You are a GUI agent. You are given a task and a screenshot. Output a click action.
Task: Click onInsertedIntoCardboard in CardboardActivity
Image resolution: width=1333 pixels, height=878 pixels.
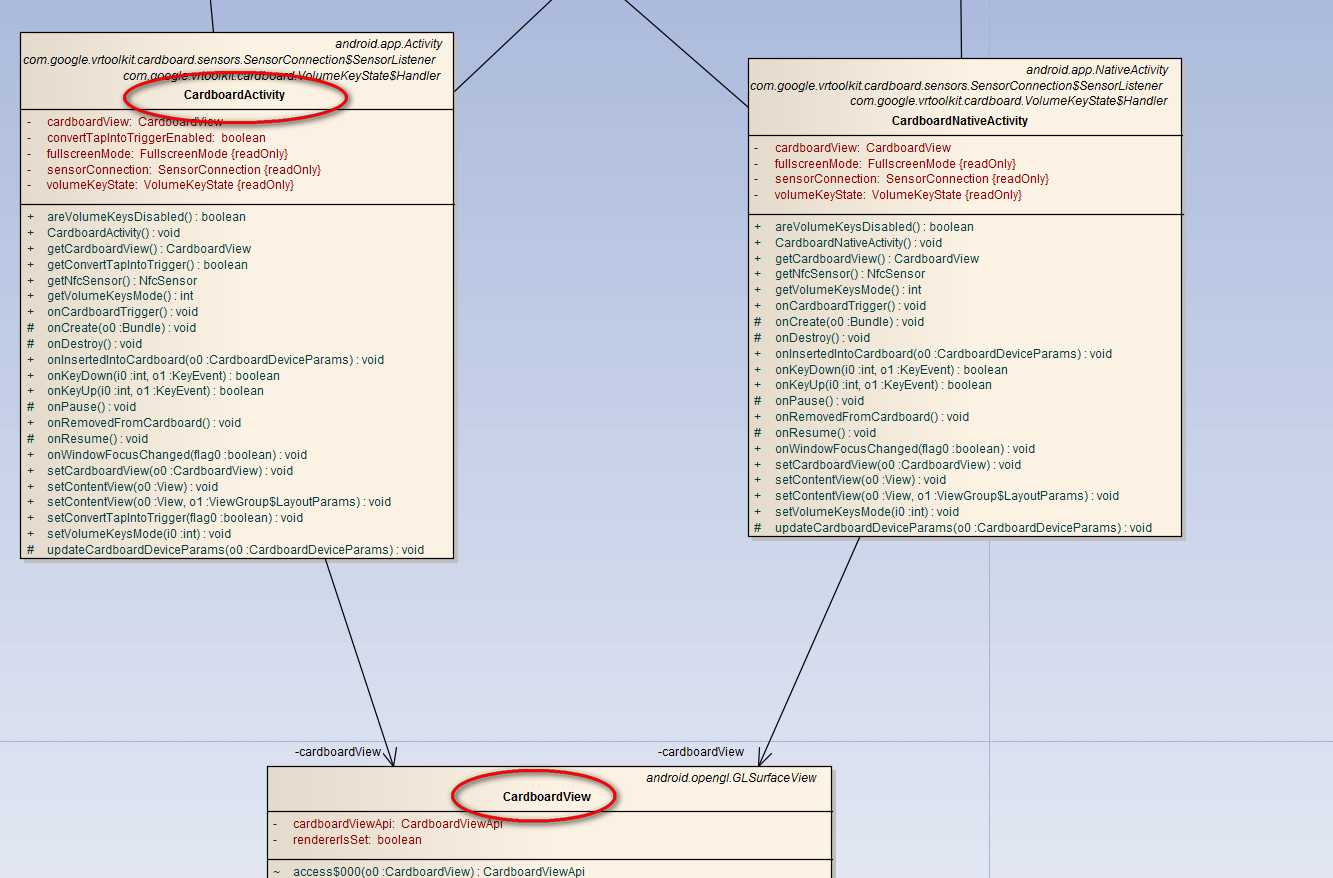pyautogui.click(x=215, y=360)
